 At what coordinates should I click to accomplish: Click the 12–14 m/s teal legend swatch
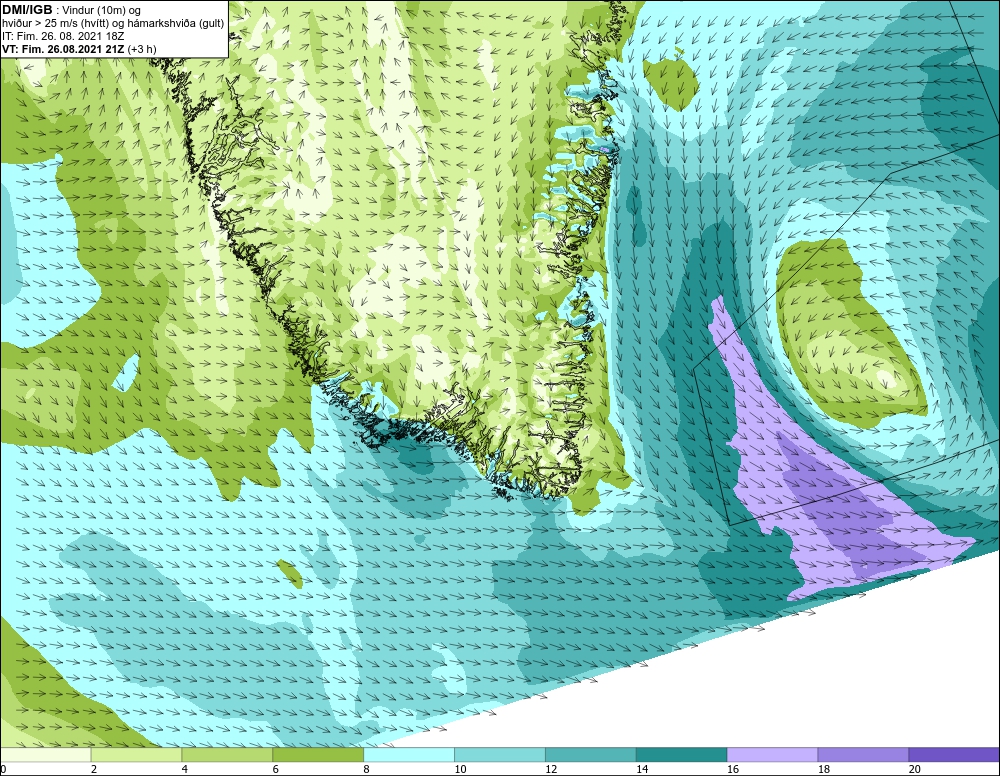coord(591,755)
